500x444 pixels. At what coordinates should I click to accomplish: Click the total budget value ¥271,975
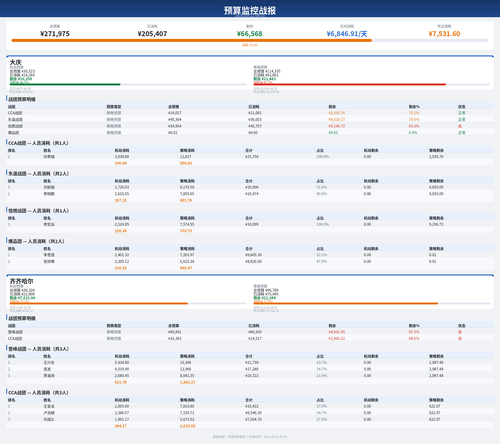coord(55,34)
